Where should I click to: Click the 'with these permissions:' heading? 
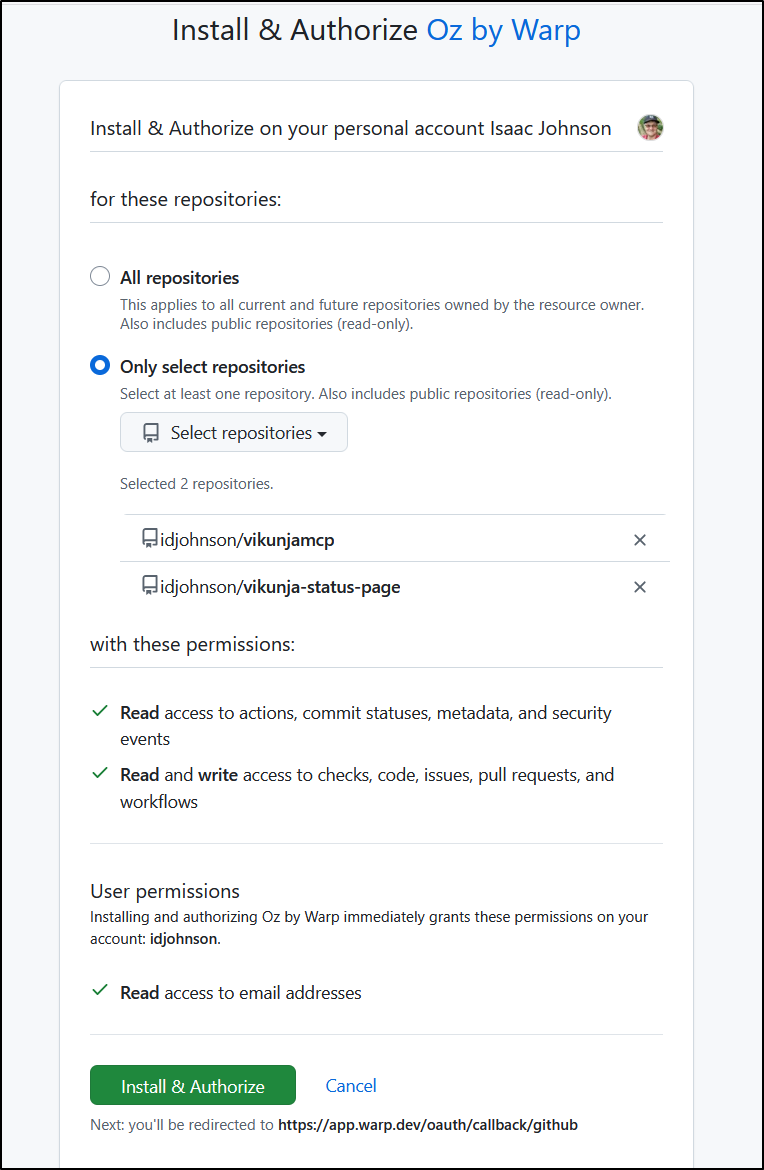[192, 644]
